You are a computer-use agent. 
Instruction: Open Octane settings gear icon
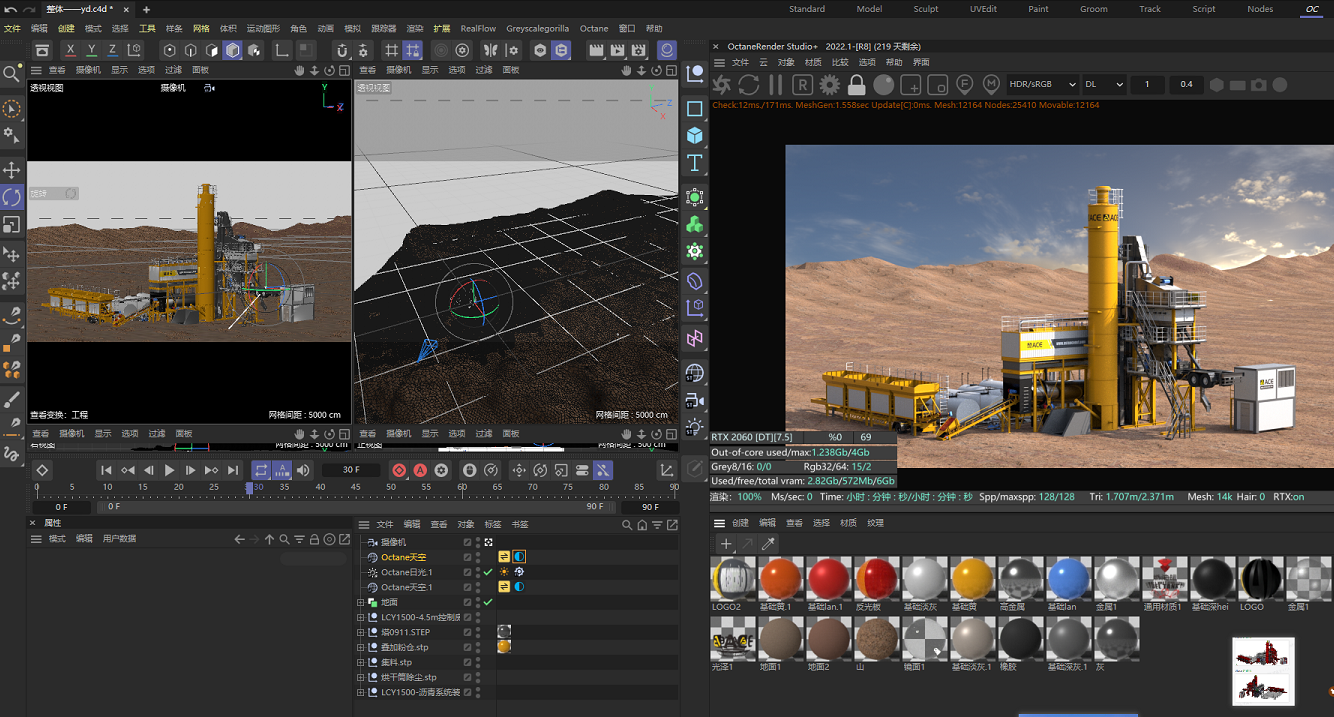coord(829,84)
